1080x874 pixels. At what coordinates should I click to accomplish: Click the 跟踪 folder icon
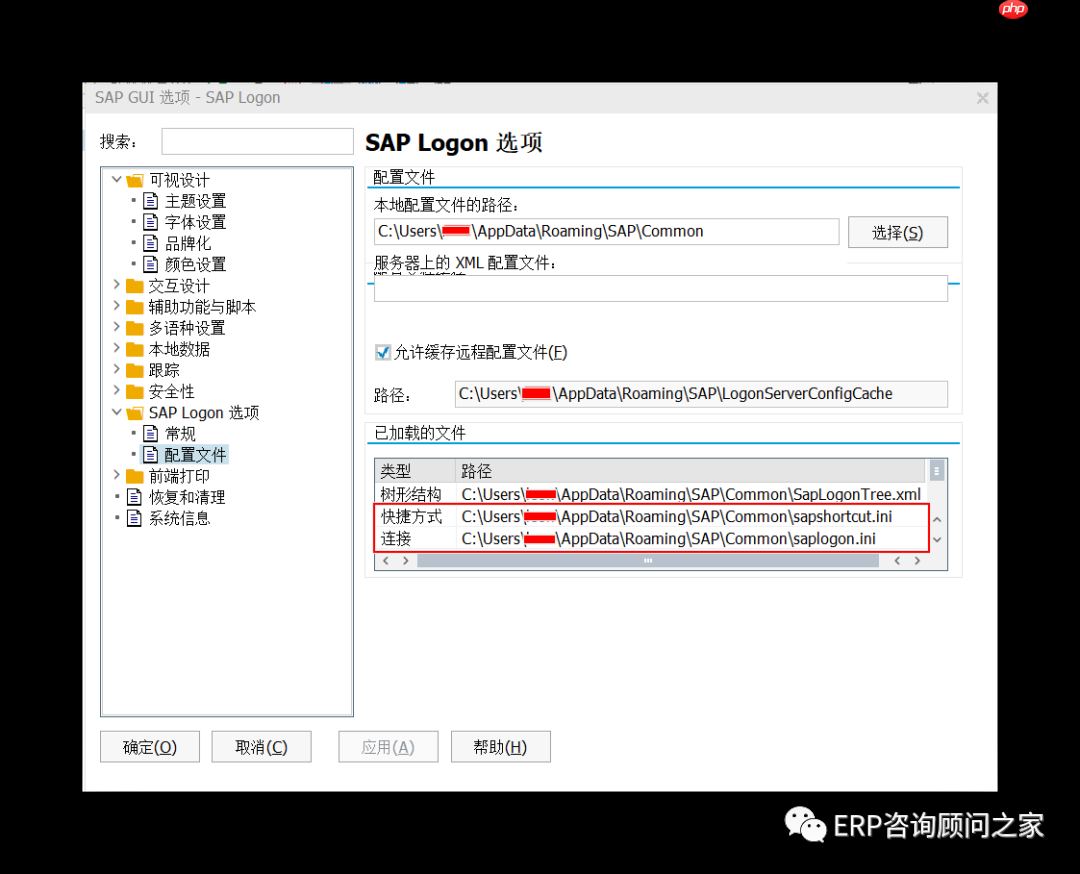pos(134,371)
